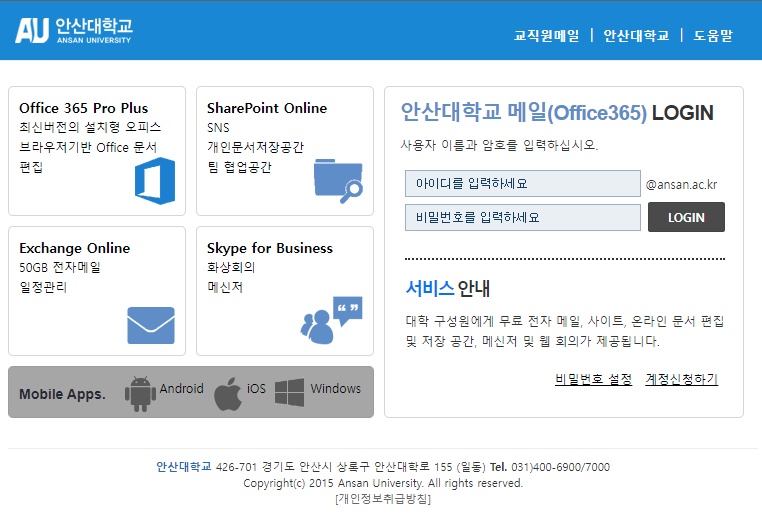The height and width of the screenshot is (514, 762).
Task: Click the 최신버전의 설치형 오피스 text
Action: (x=90, y=127)
